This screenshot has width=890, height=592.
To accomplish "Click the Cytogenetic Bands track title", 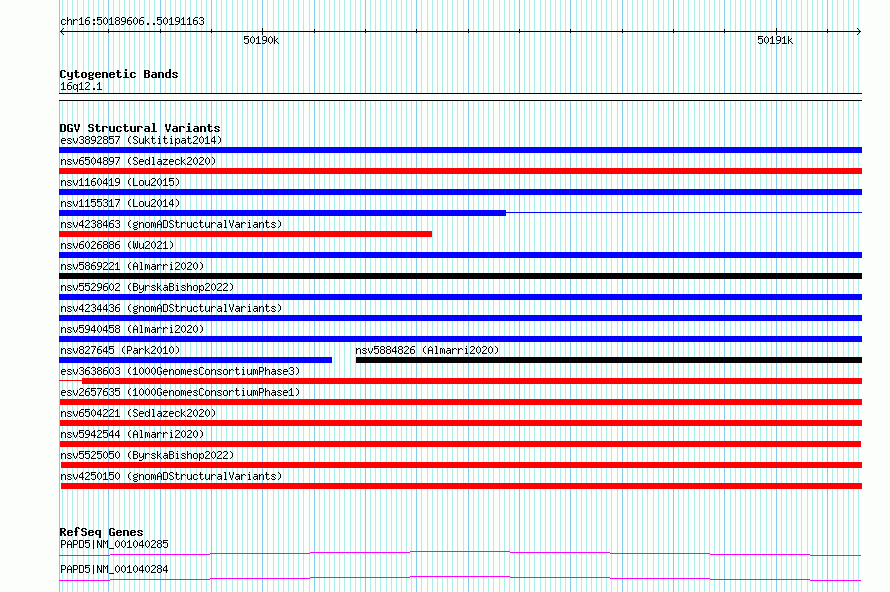I will click(119, 74).
